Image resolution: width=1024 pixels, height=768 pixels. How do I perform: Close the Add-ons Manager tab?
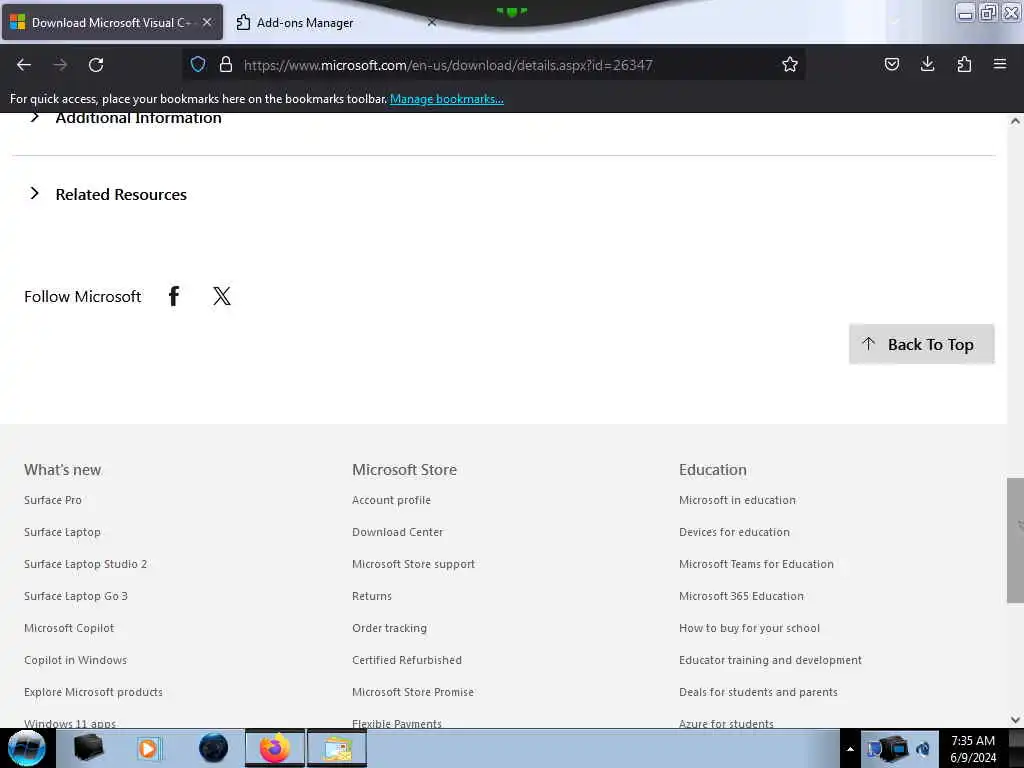coord(432,22)
